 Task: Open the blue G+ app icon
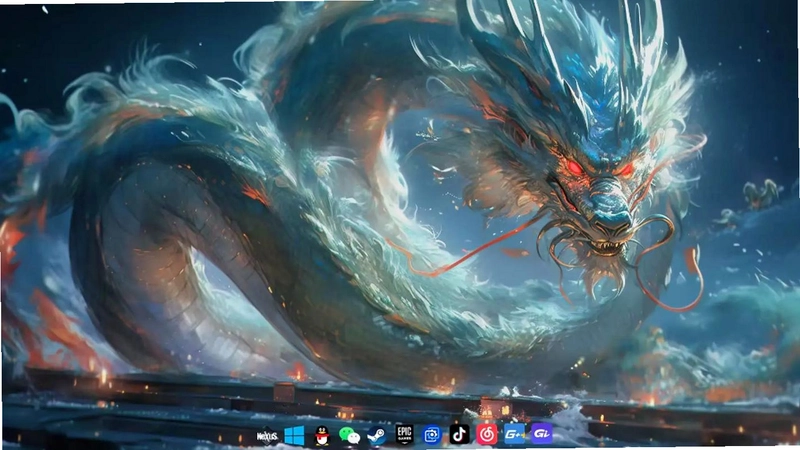[514, 434]
